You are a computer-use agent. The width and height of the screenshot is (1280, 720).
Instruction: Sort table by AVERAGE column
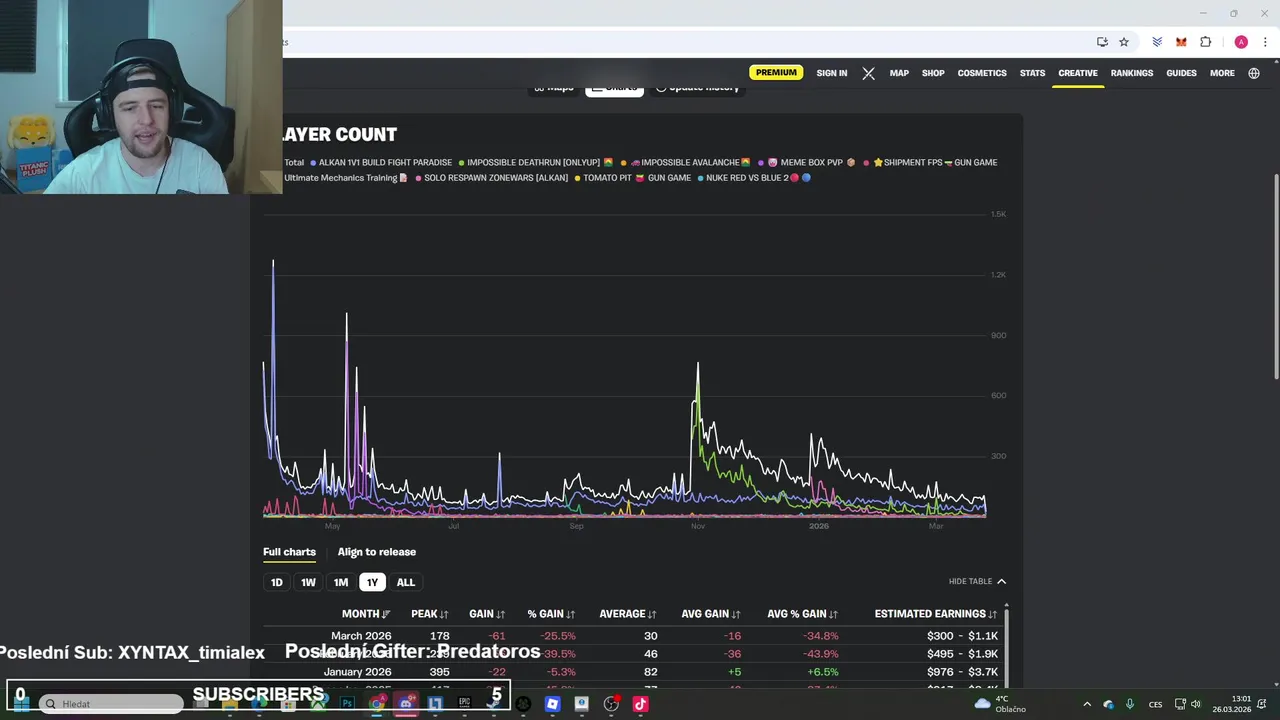(628, 614)
